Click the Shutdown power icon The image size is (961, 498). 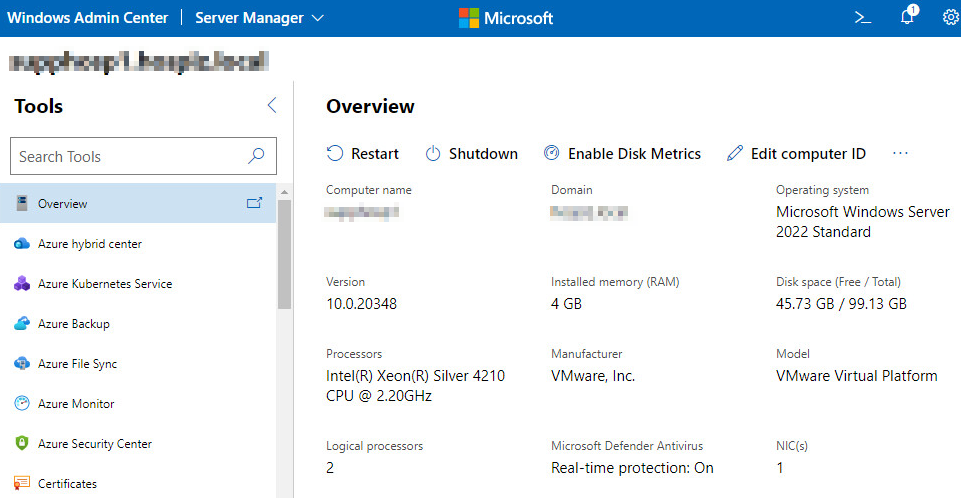click(433, 153)
